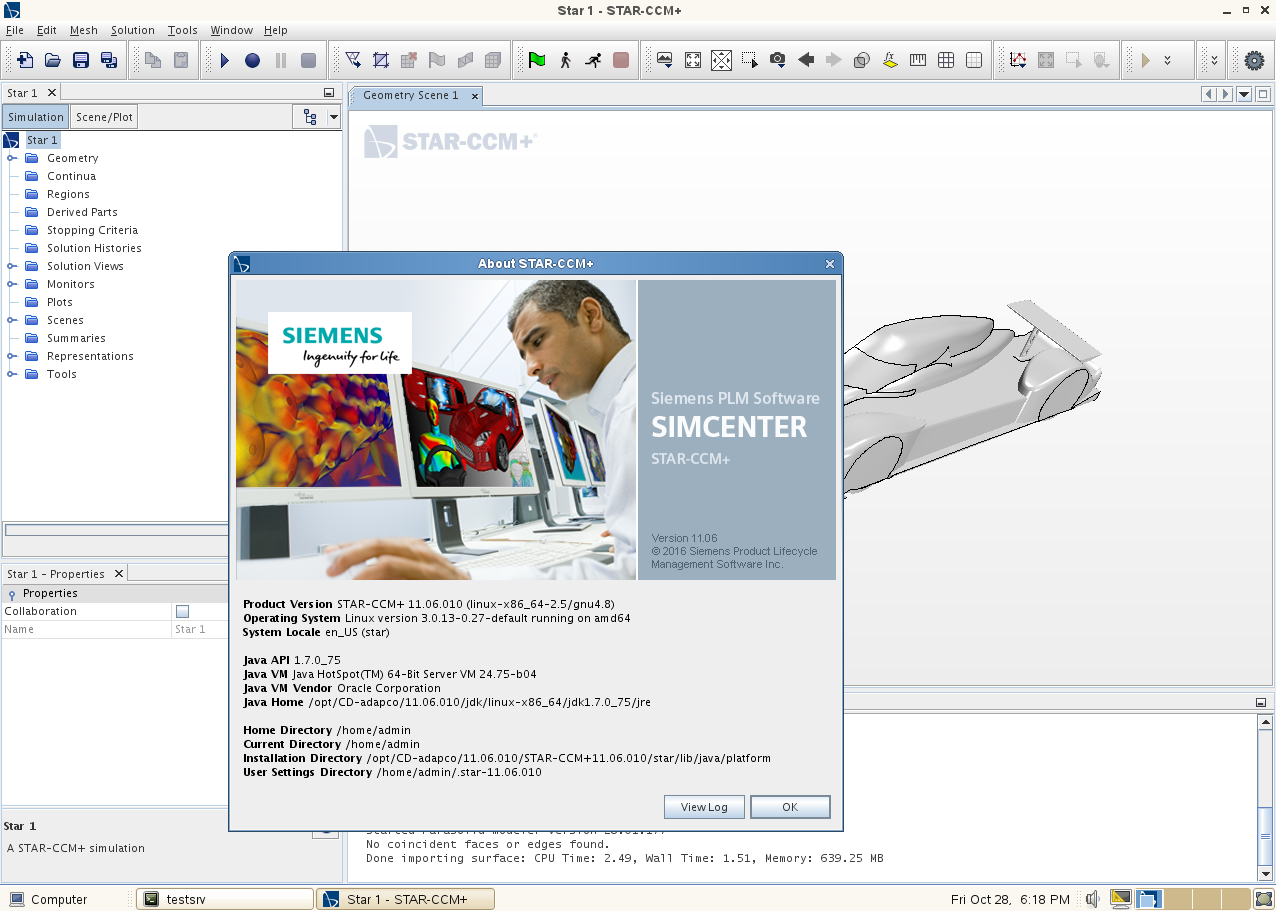Viewport: 1276px width, 911px height.
Task: Select the Stopping Criteria tree item
Action: [x=92, y=230]
